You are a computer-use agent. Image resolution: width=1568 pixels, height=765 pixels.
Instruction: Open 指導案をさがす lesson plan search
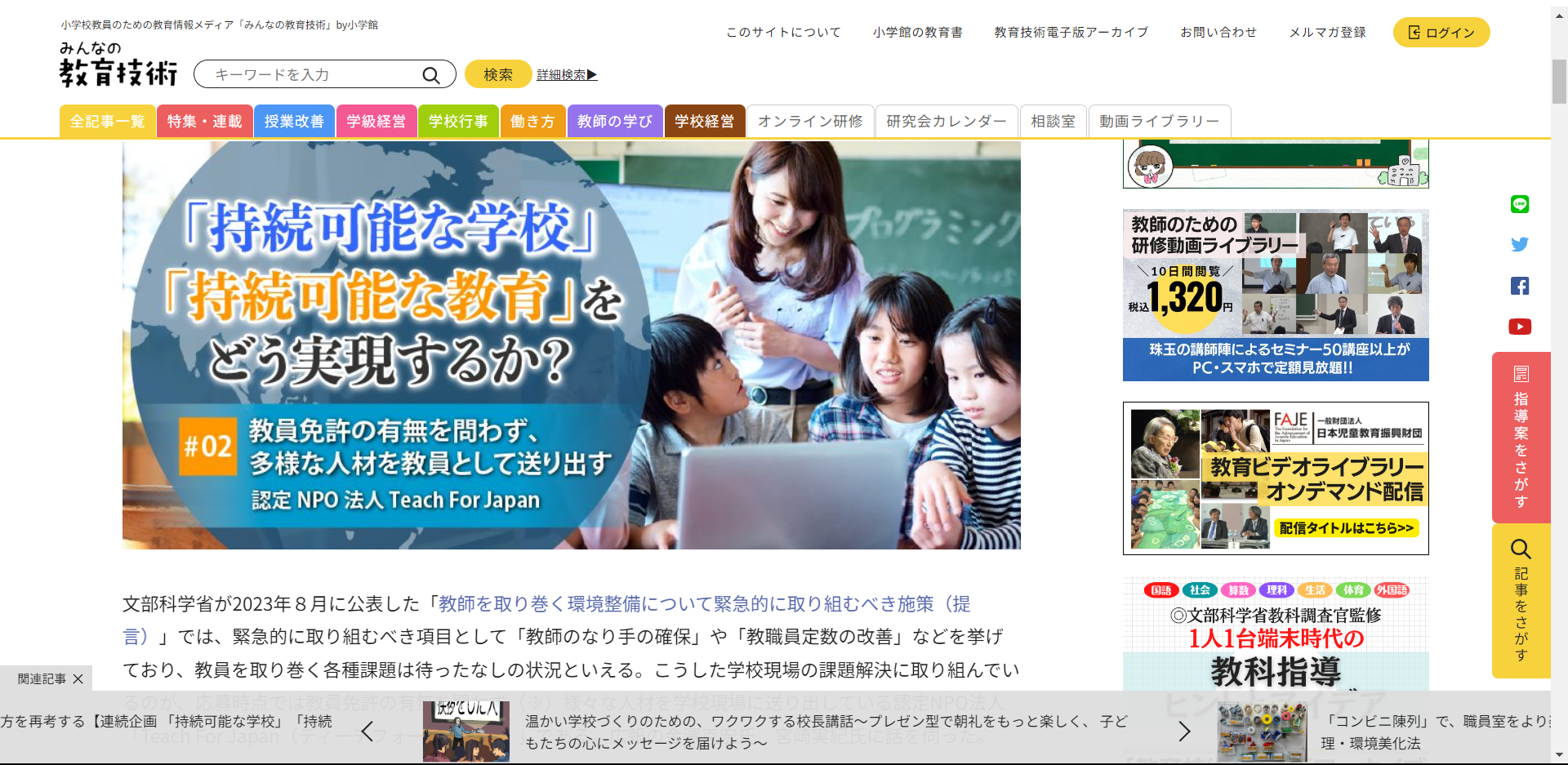pos(1520,437)
